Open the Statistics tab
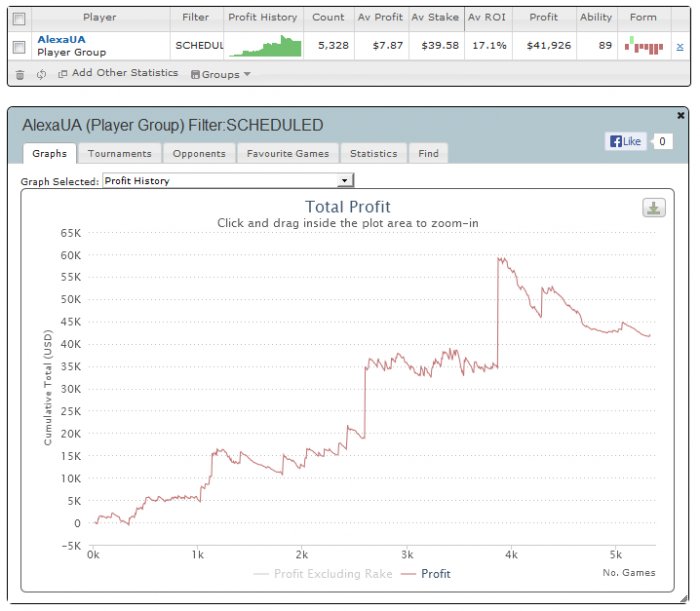Image resolution: width=700 pixels, height=611 pixels. click(374, 154)
